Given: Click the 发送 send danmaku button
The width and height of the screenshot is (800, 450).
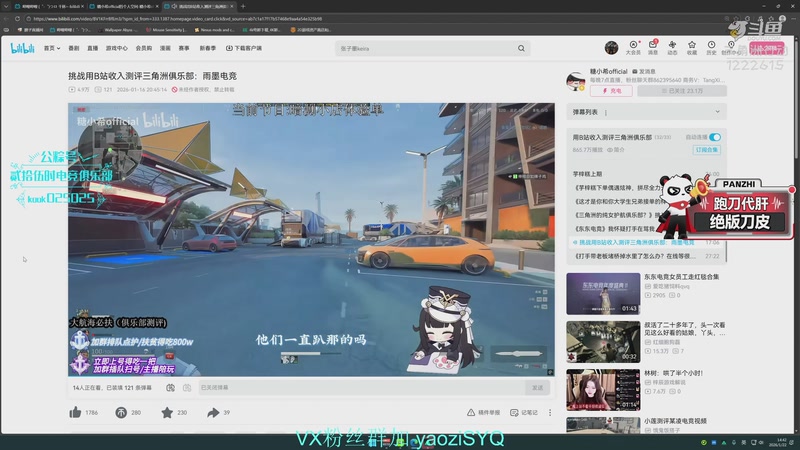Looking at the screenshot, I should click(538, 388).
